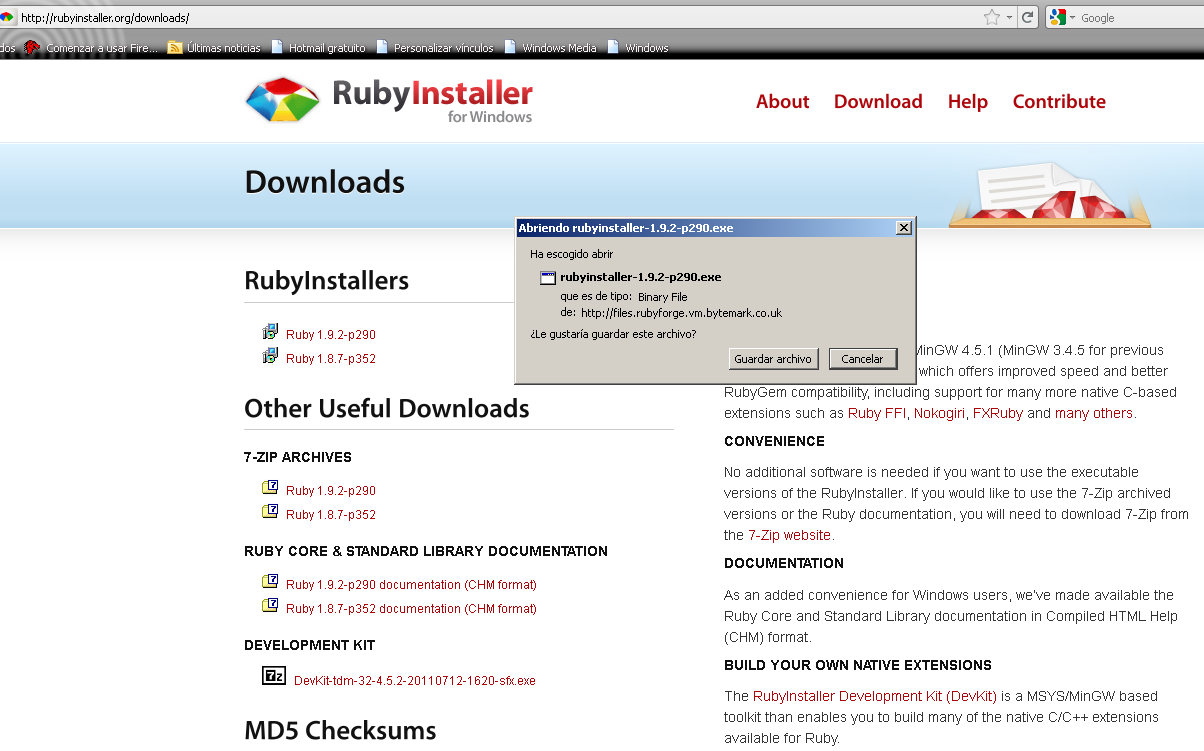Click icon beside Ruby 1.8.7-p352 documentation
The height and width of the screenshot is (751, 1204).
[270, 605]
